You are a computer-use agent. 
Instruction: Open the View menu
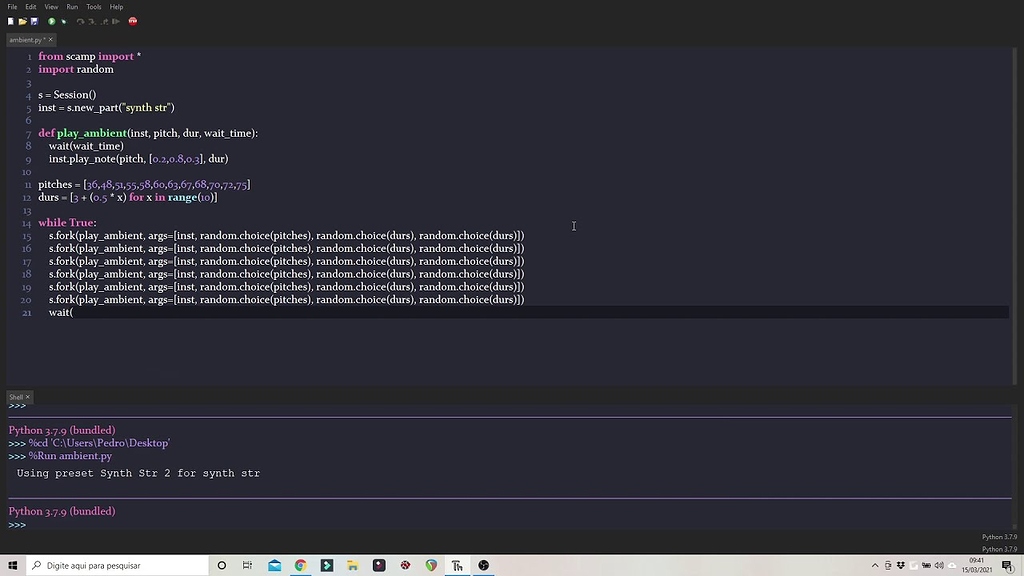51,7
